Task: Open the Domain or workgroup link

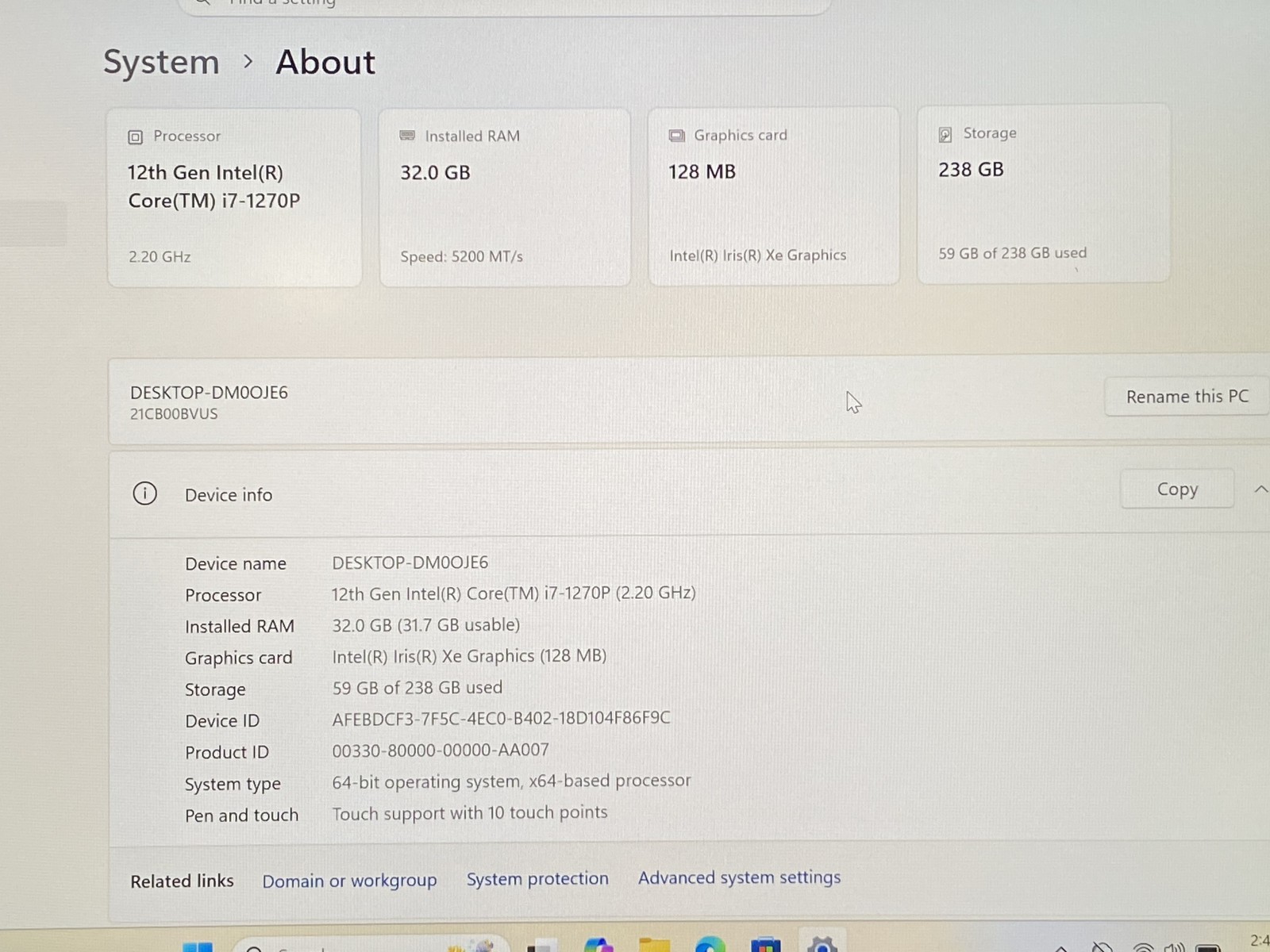Action: tap(349, 881)
